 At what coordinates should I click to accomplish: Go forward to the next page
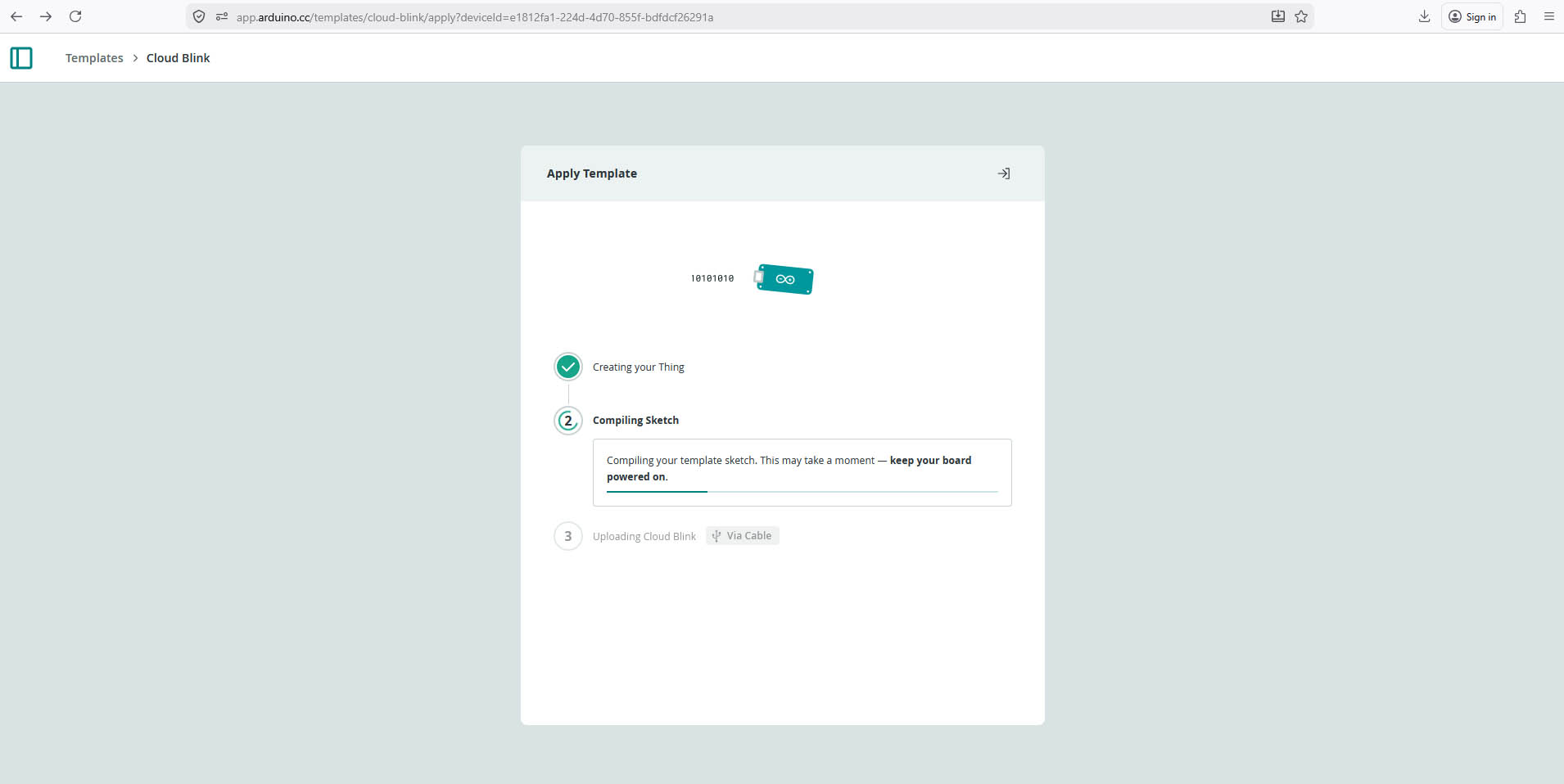pos(46,16)
